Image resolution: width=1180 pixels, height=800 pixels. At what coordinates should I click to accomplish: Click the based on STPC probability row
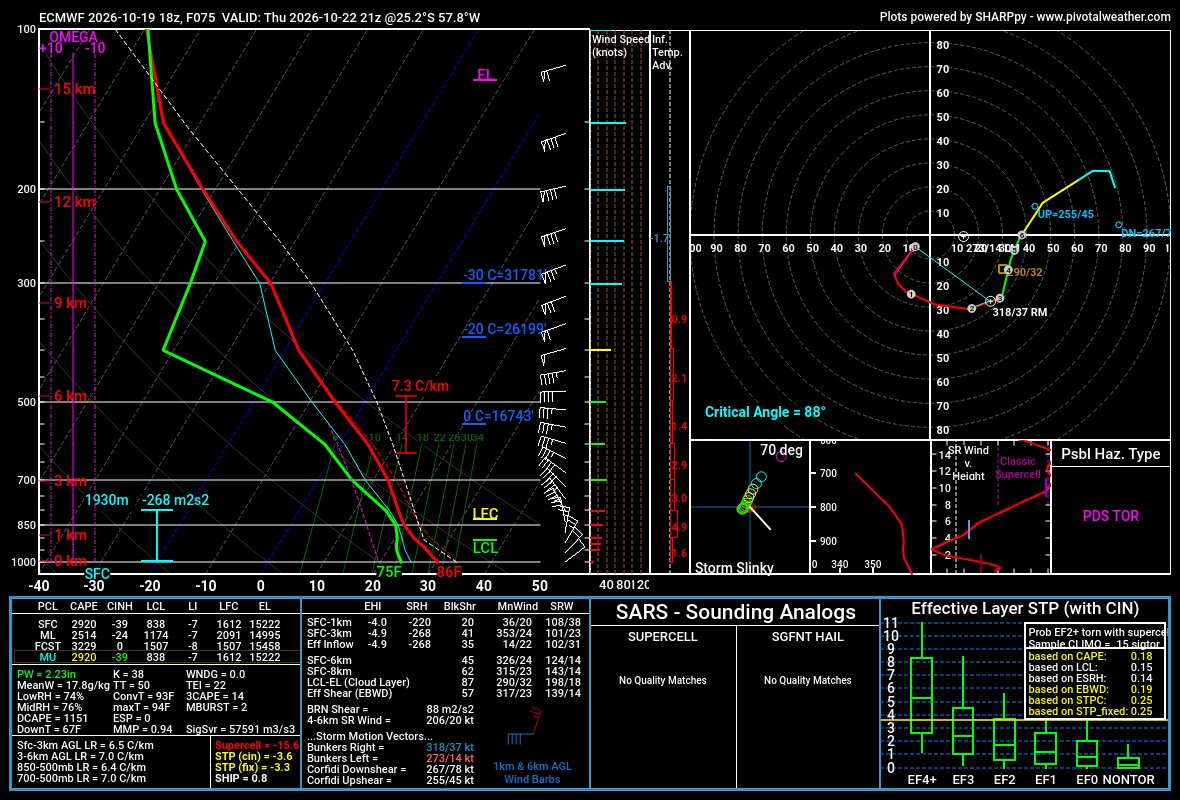[1090, 700]
